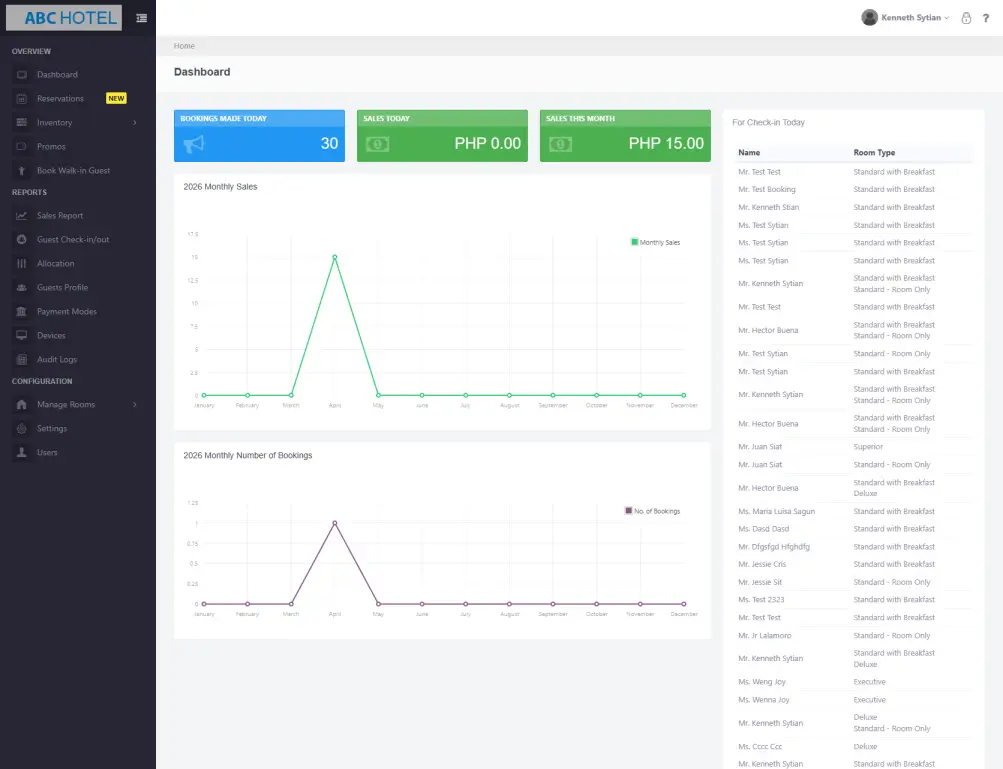This screenshot has height=769, width=1003.
Task: Open the Guest Check-in/out menu item
Action: coord(73,239)
